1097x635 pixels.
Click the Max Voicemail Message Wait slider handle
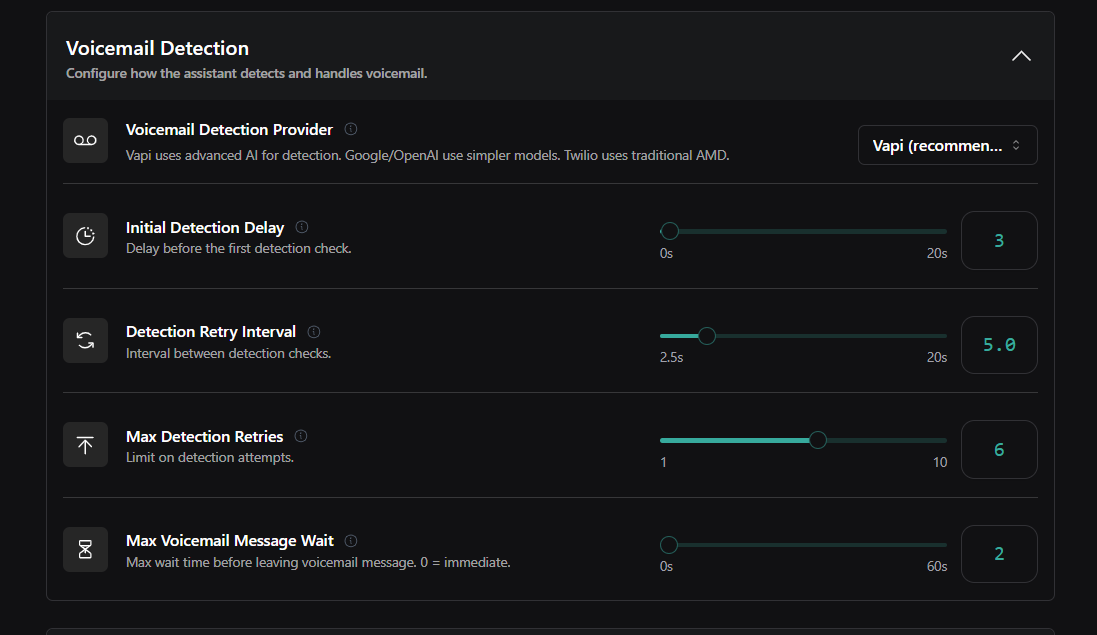[x=669, y=545]
